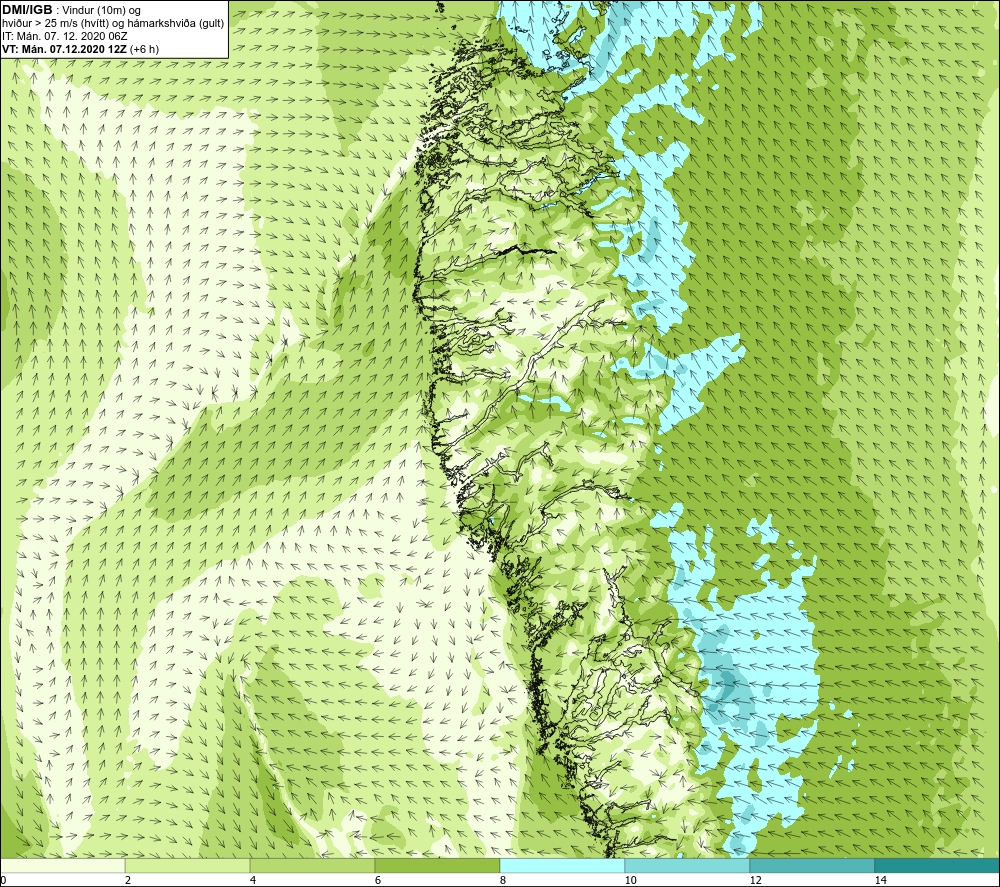Click the '14' label under the color scale

880,880
